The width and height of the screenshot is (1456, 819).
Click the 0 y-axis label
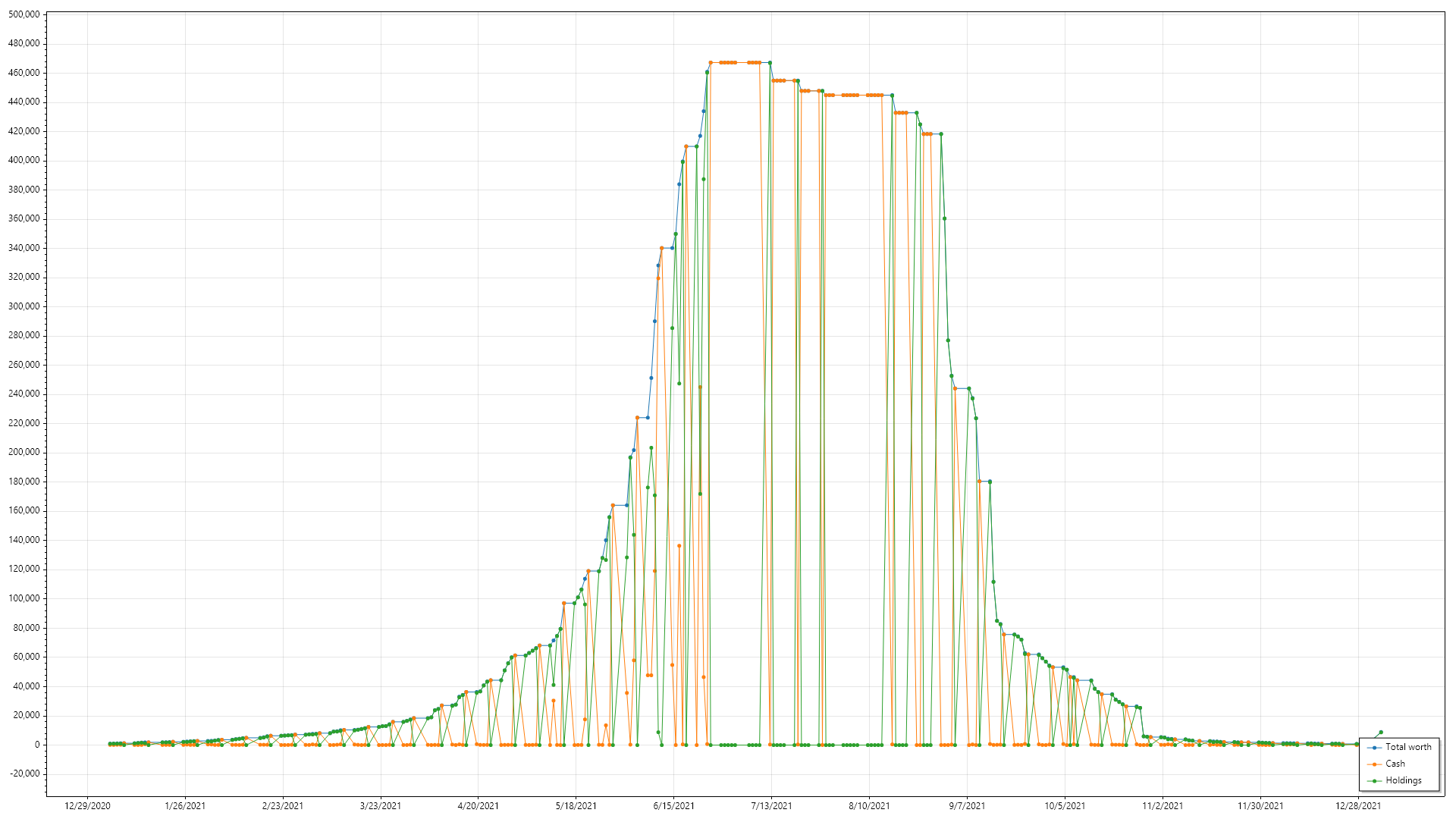(x=36, y=745)
